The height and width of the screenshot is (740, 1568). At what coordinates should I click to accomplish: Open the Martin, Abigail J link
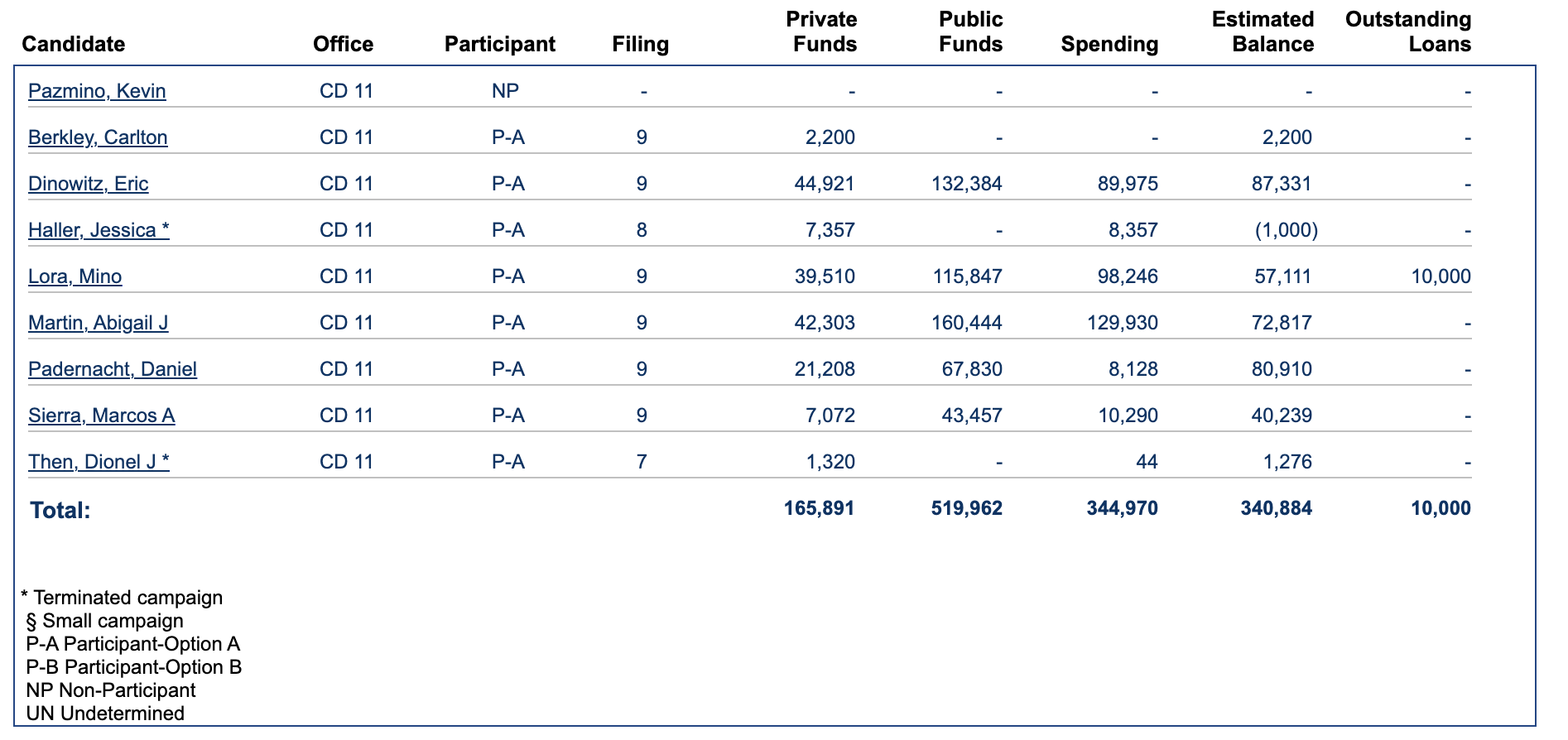pos(99,323)
